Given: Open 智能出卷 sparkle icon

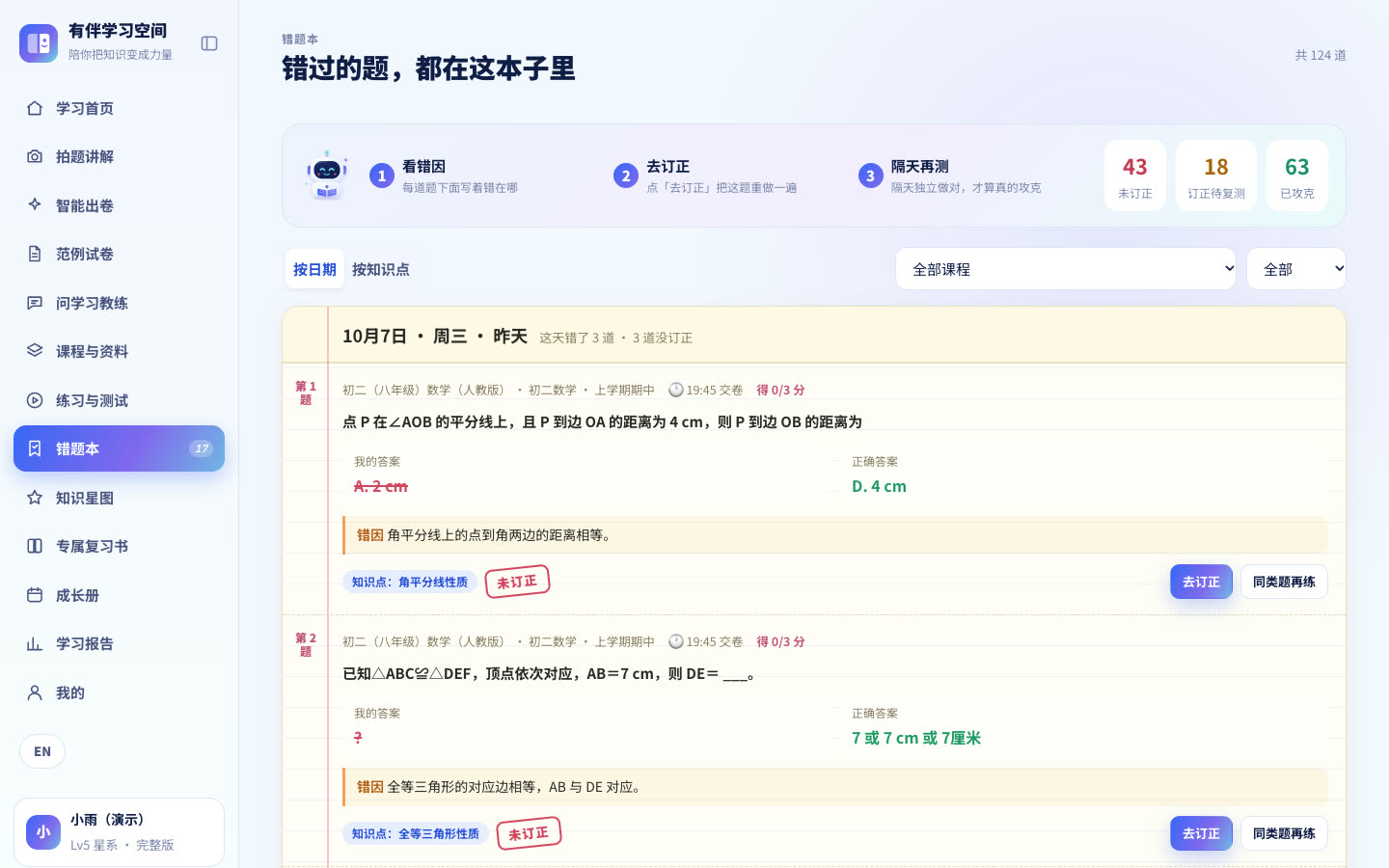Looking at the screenshot, I should pos(35,205).
